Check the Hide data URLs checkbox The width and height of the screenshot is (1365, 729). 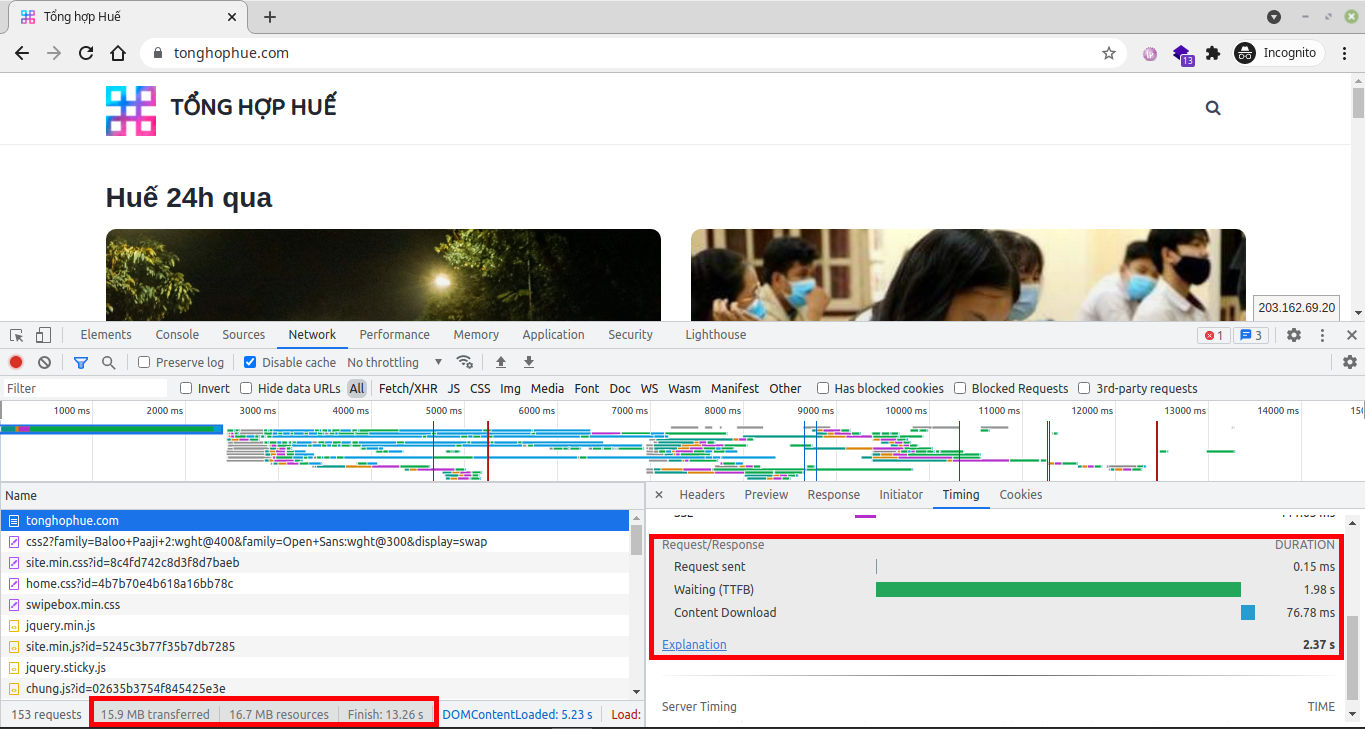245,388
